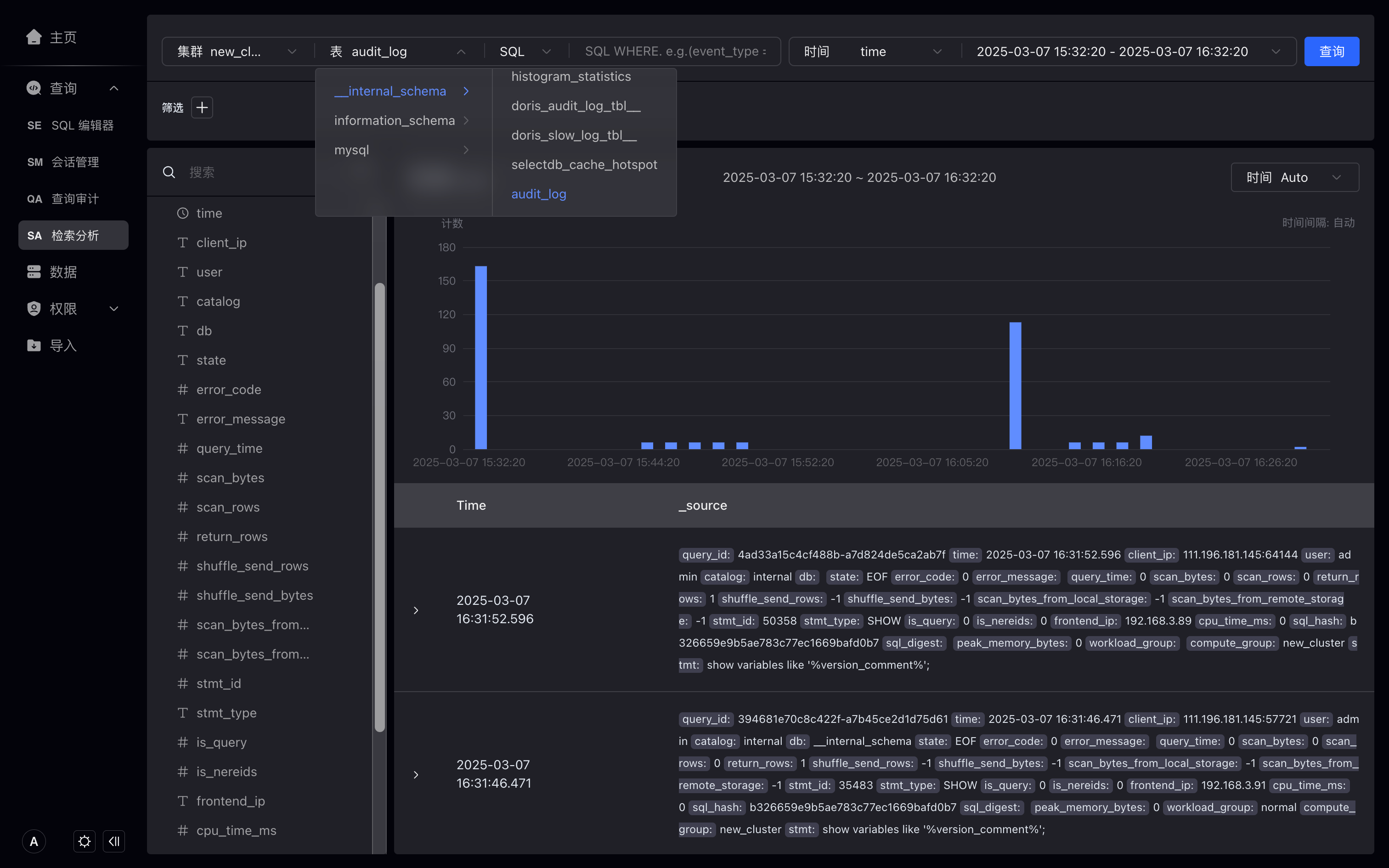The width and height of the screenshot is (1389, 868).
Task: Collapse the 查询 sidebar section chevron
Action: tap(113, 88)
